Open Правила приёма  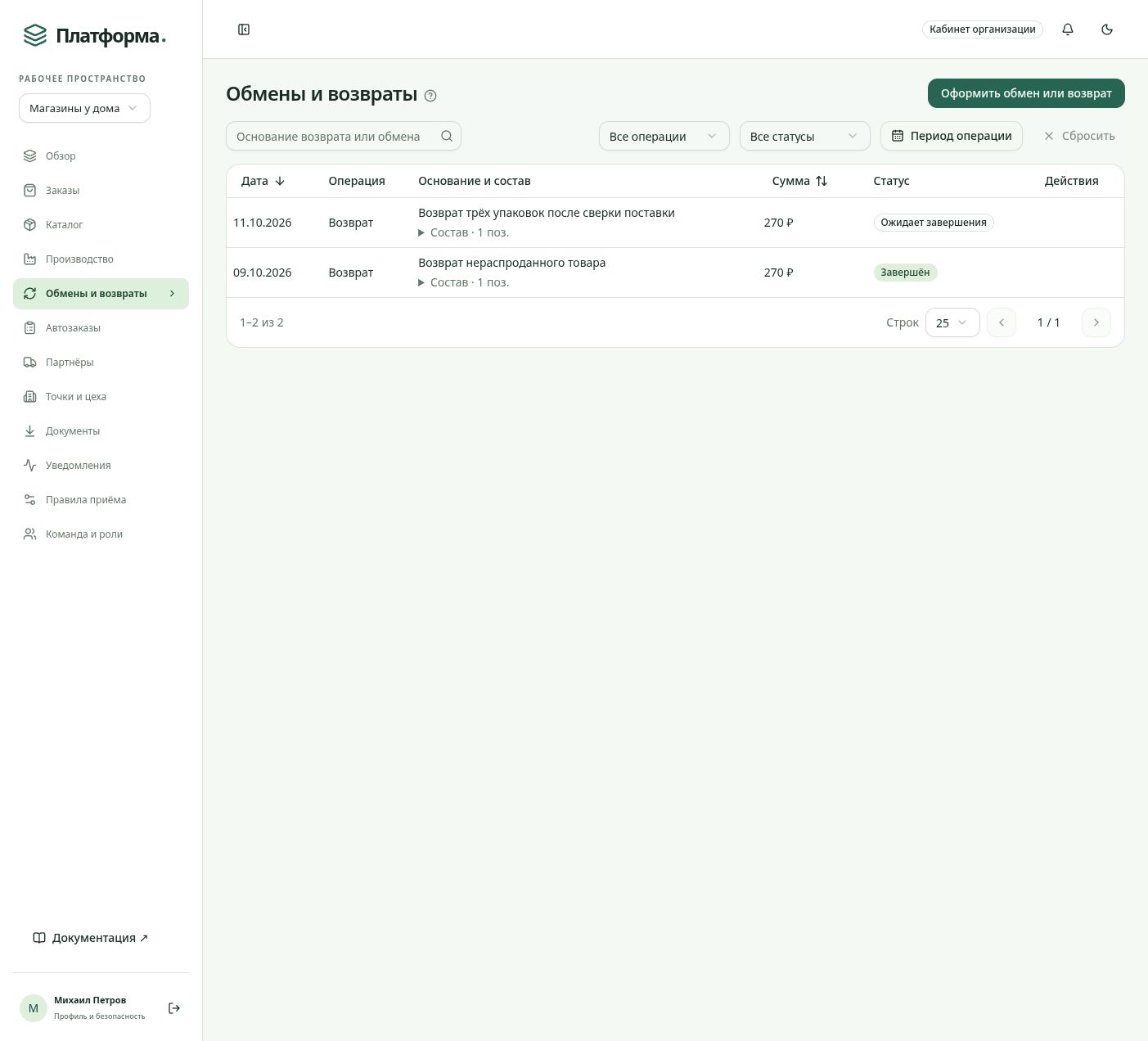101,499
